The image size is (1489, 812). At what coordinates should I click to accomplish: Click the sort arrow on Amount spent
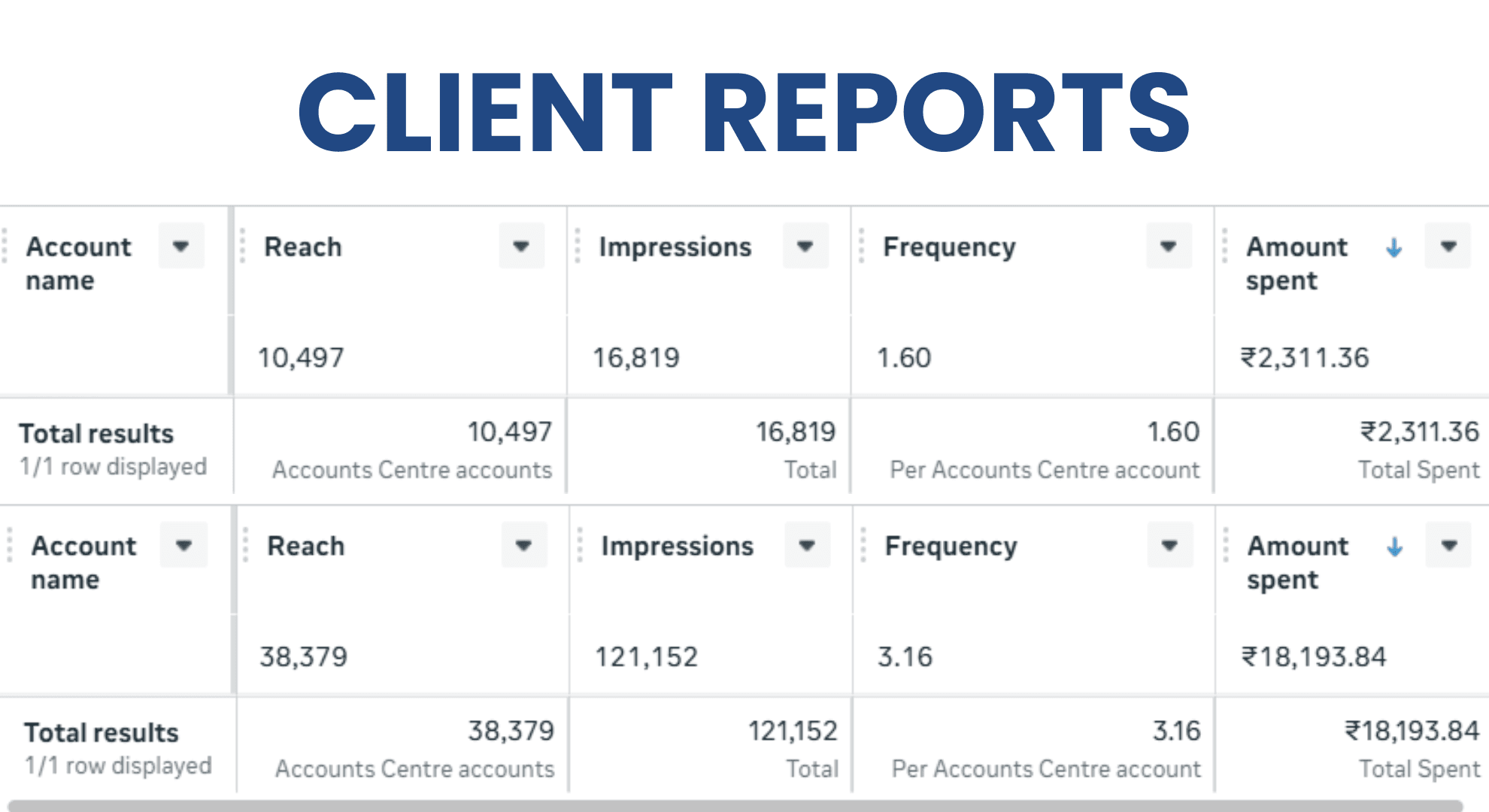(1395, 246)
